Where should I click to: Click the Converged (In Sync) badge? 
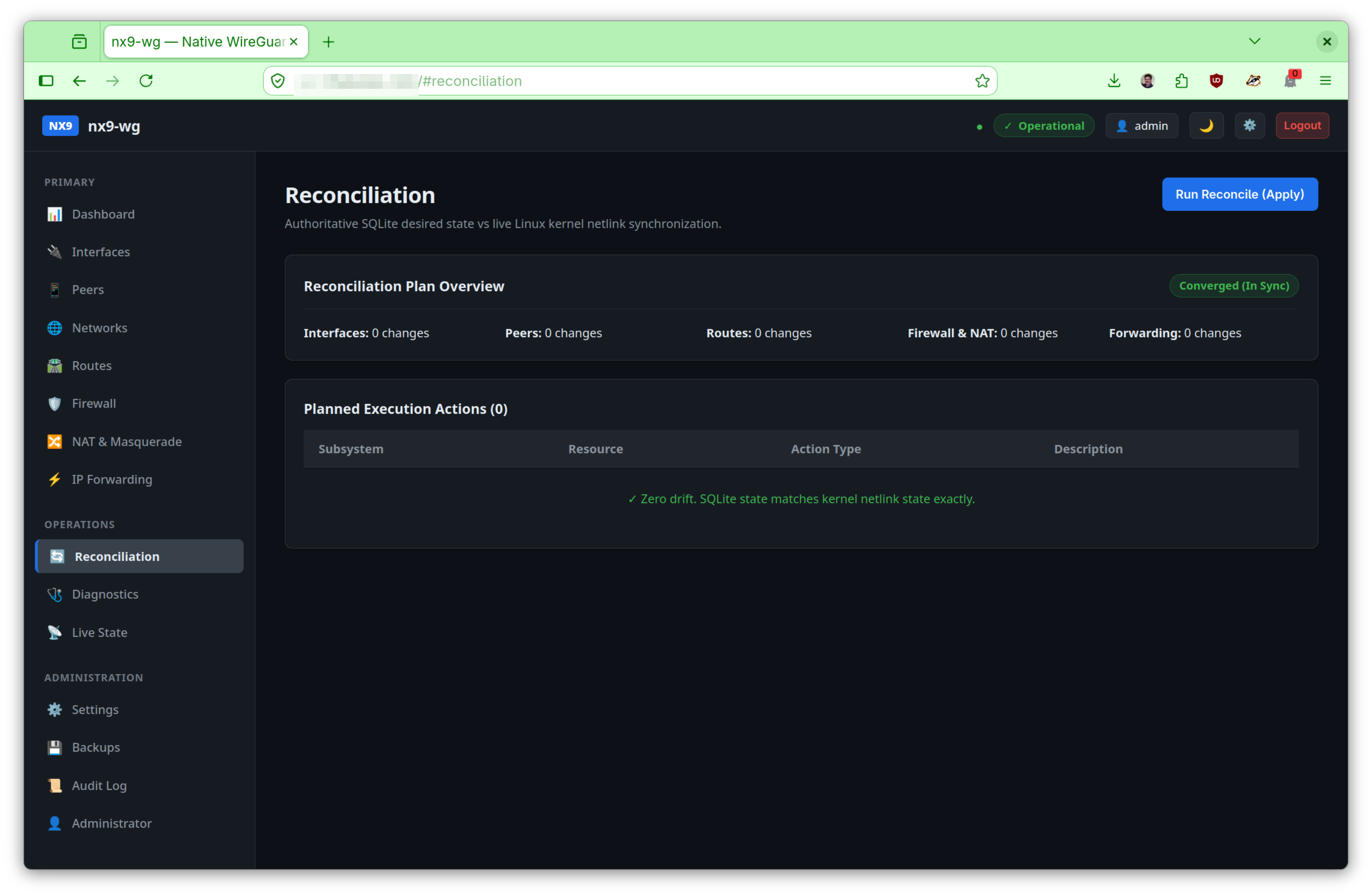[1234, 286]
